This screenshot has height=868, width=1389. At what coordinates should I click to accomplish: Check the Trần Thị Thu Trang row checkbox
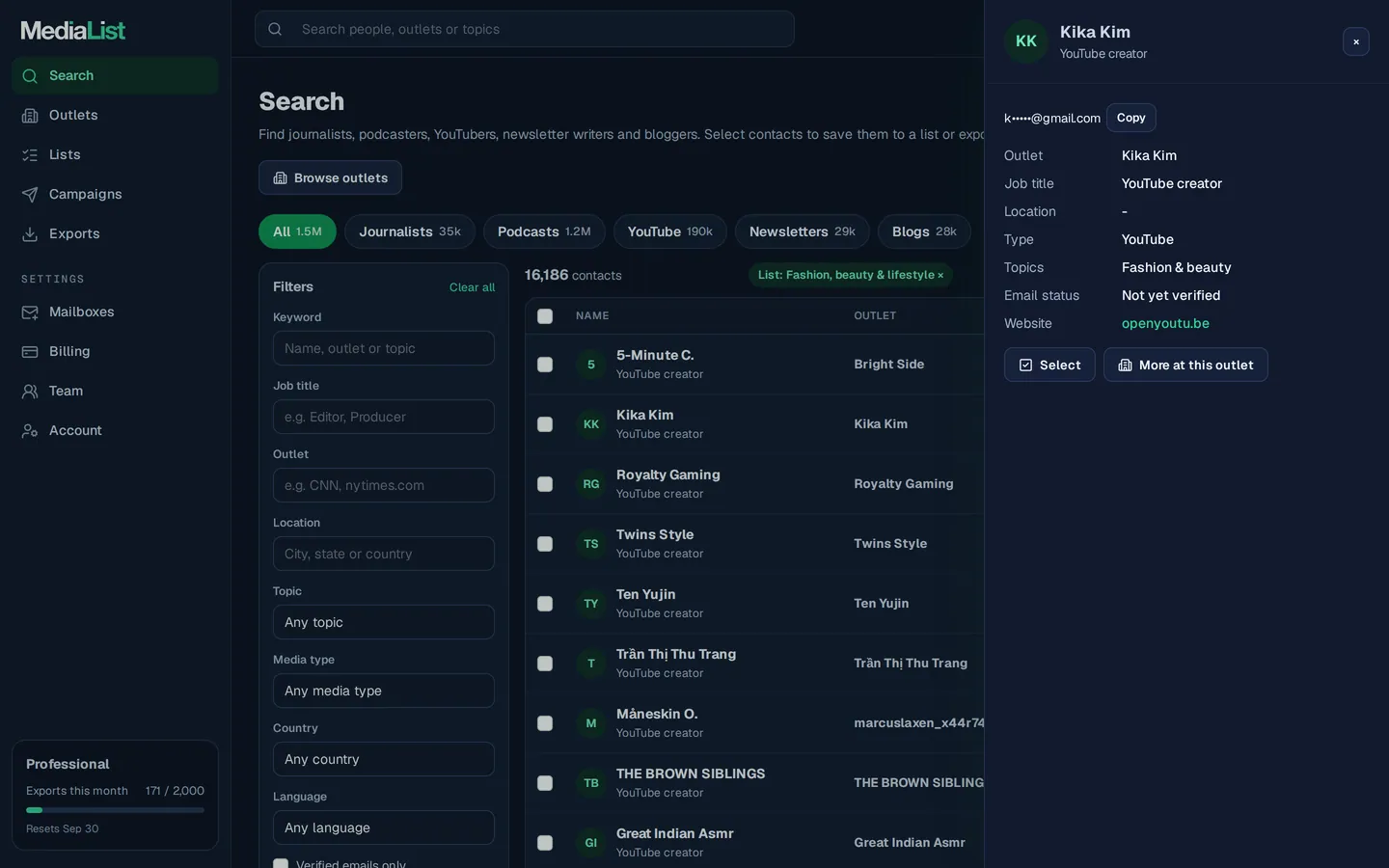click(x=545, y=664)
